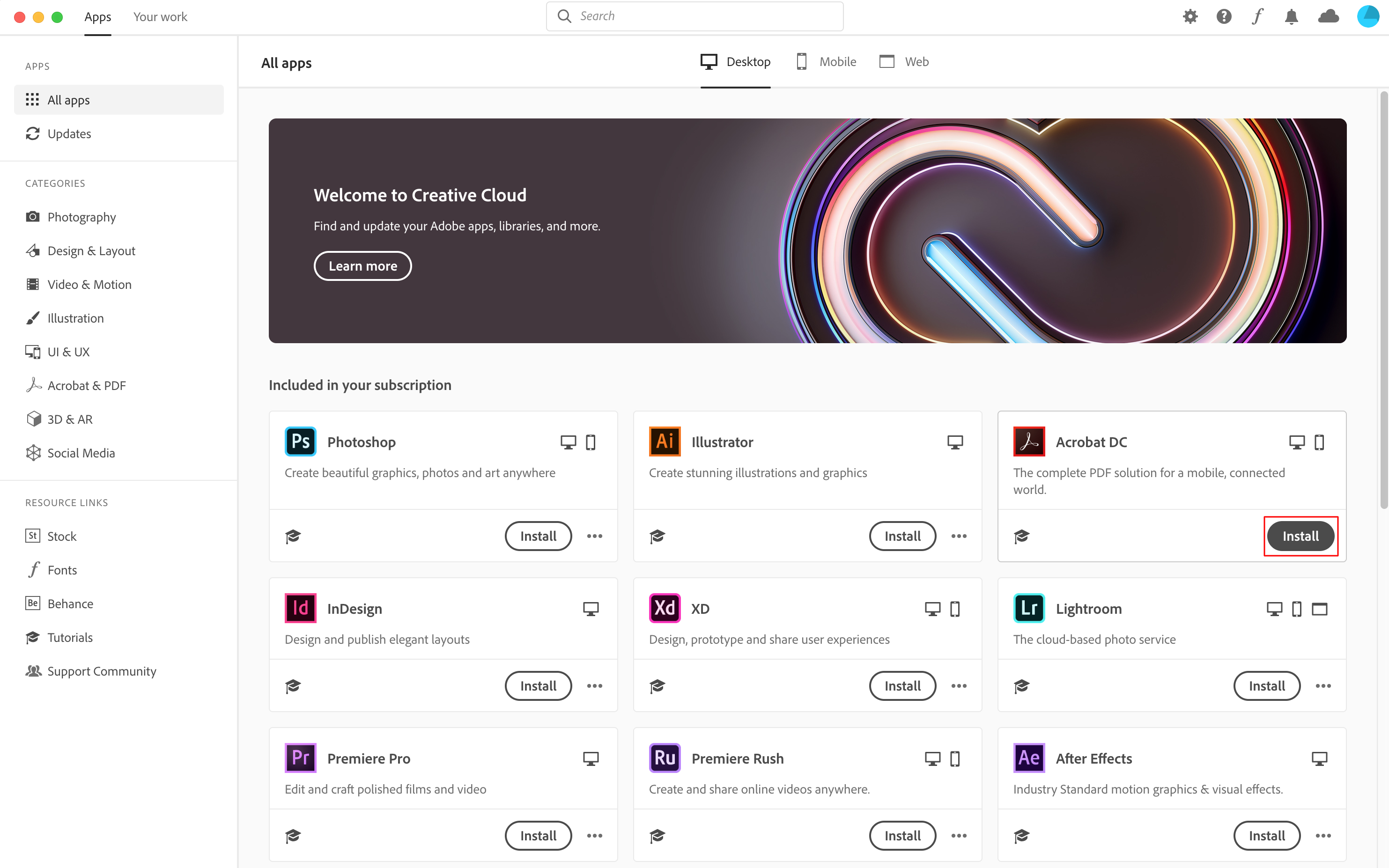Open the fonts f icon in header

[1257, 17]
